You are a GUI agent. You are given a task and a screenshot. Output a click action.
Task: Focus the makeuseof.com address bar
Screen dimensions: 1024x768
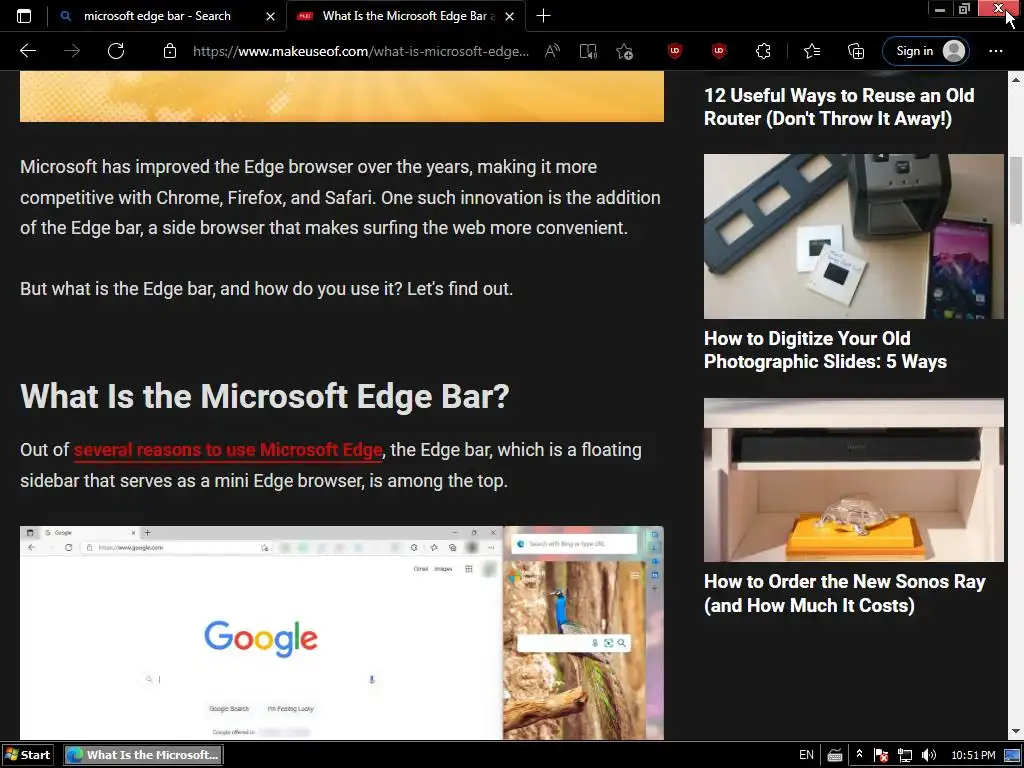pos(360,51)
